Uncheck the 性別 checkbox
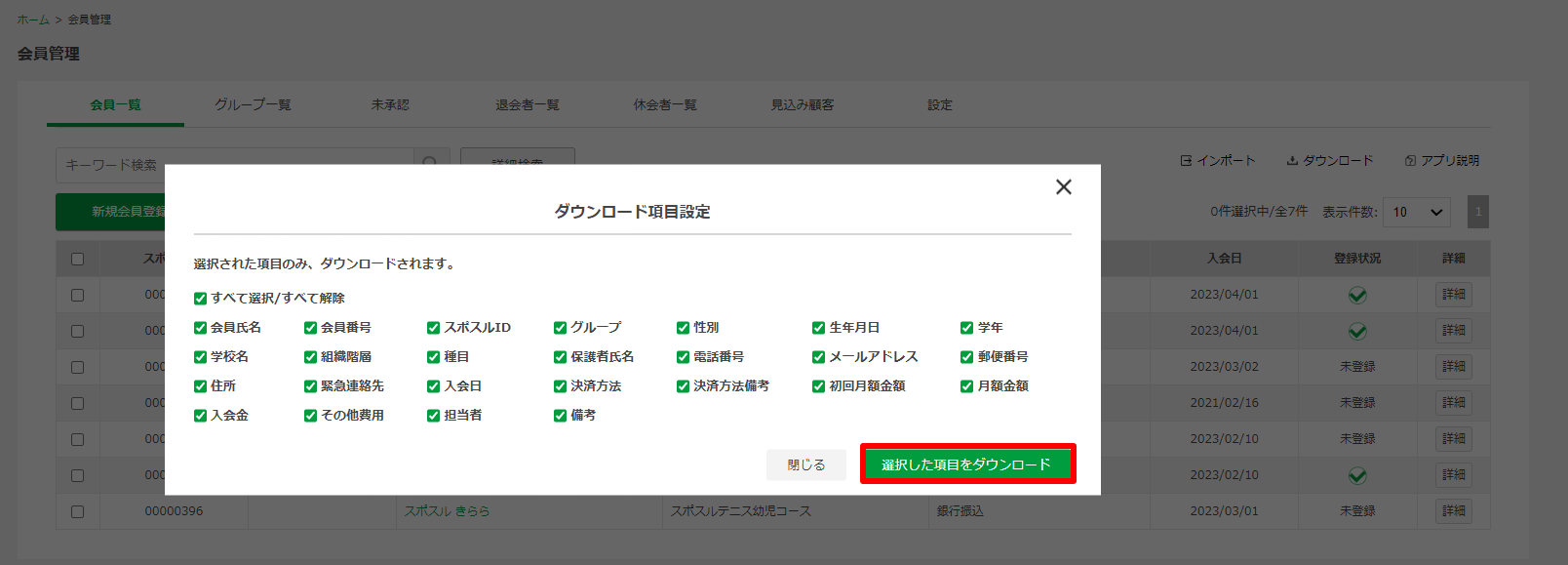The width and height of the screenshot is (1568, 565). [x=683, y=328]
